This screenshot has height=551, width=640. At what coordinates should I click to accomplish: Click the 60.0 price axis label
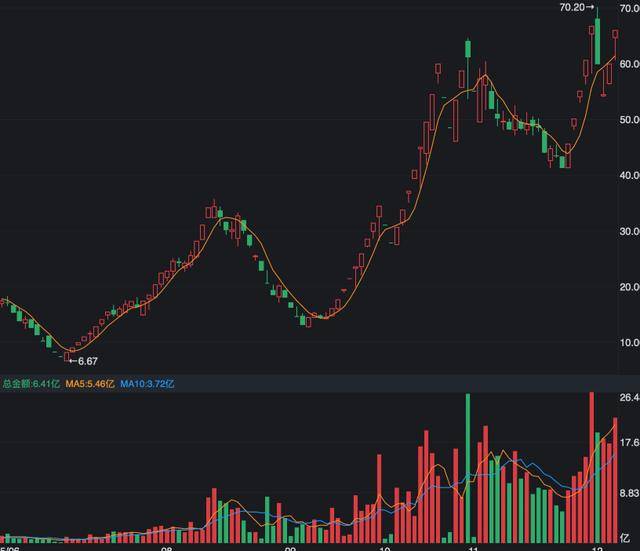[x=629, y=64]
